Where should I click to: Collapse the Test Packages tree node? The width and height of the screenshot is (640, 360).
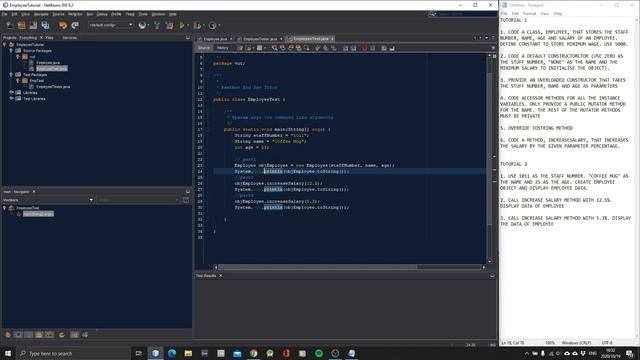[x=11, y=75]
